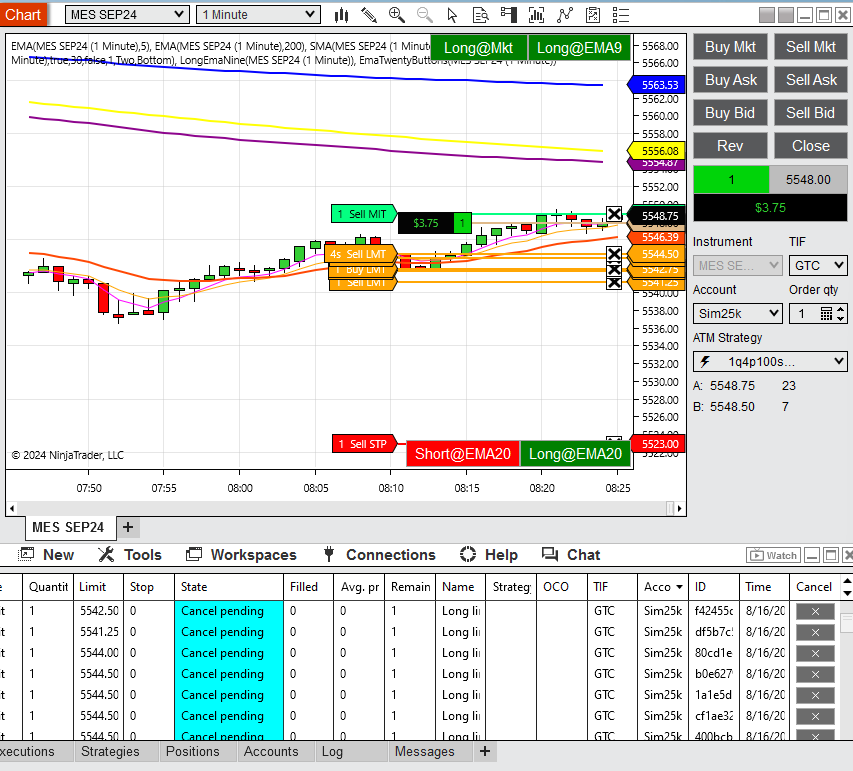Add a new chart tab with plus
This screenshot has width=853, height=771.
click(x=128, y=527)
